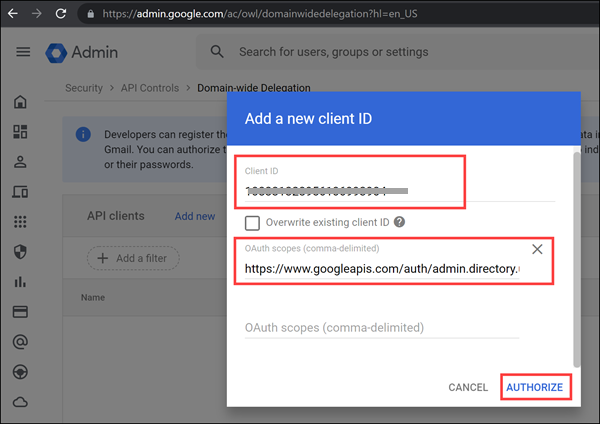Click the Client ID input field
Screen dimensions: 600x424
399,190
